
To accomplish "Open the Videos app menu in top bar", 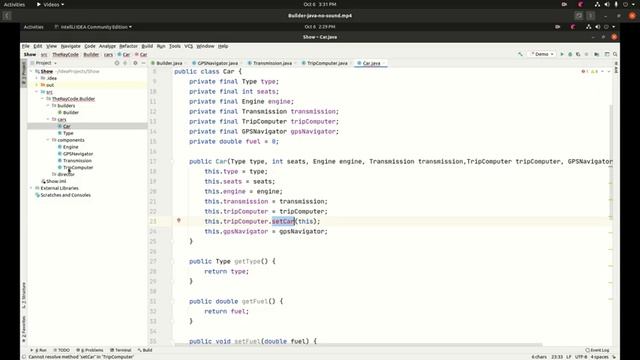I will coord(51,4).
